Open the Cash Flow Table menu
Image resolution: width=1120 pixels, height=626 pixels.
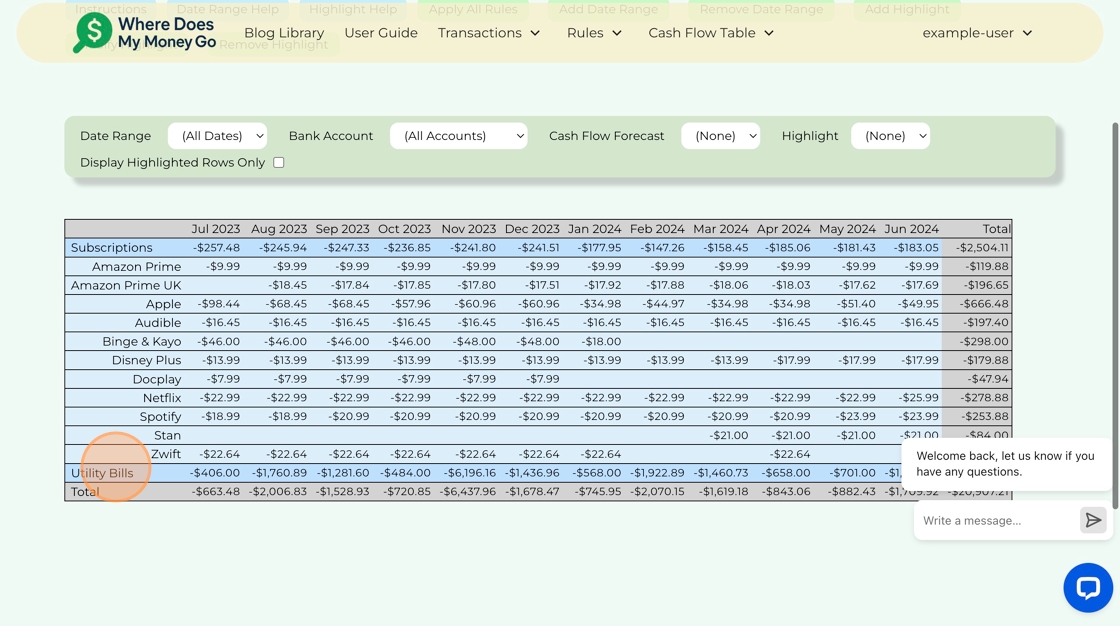coord(711,33)
